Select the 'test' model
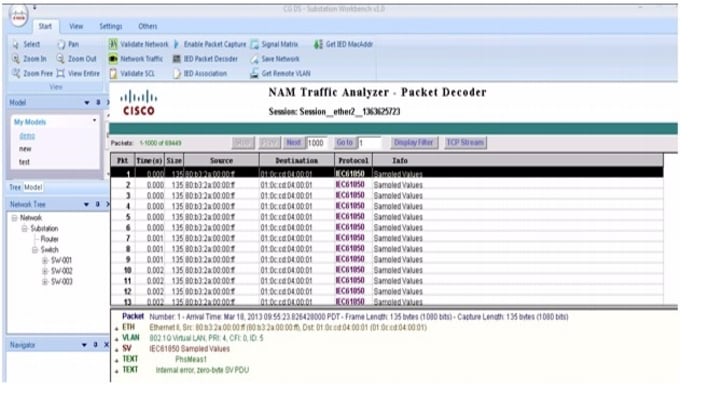This screenshot has height=419, width=701. (24, 162)
